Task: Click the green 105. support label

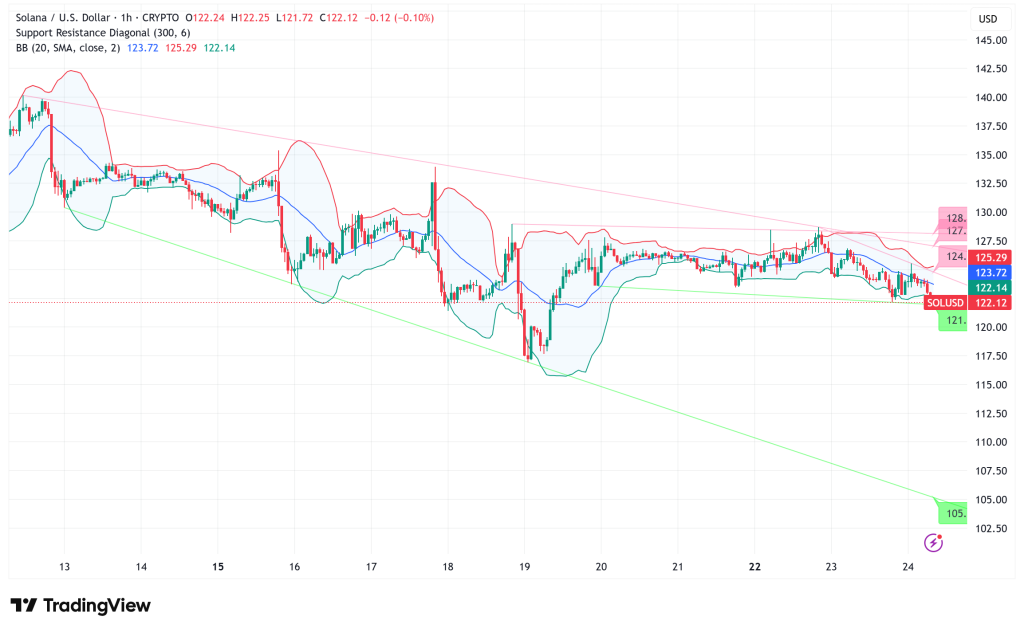Action: 955,513
